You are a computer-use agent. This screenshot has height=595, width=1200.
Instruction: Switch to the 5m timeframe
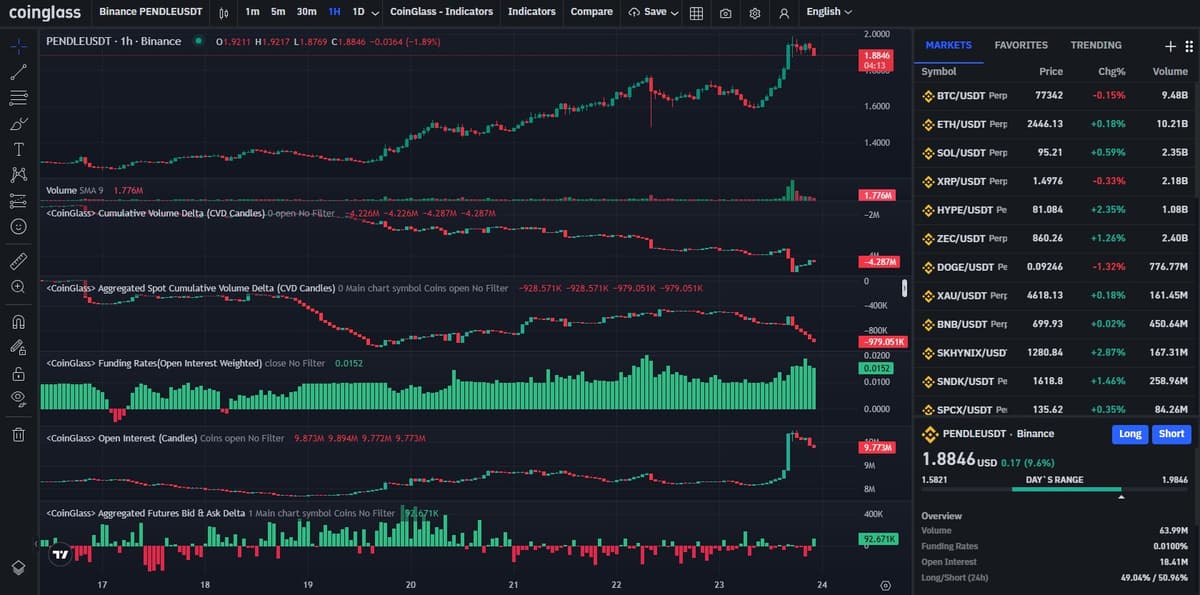click(x=278, y=12)
